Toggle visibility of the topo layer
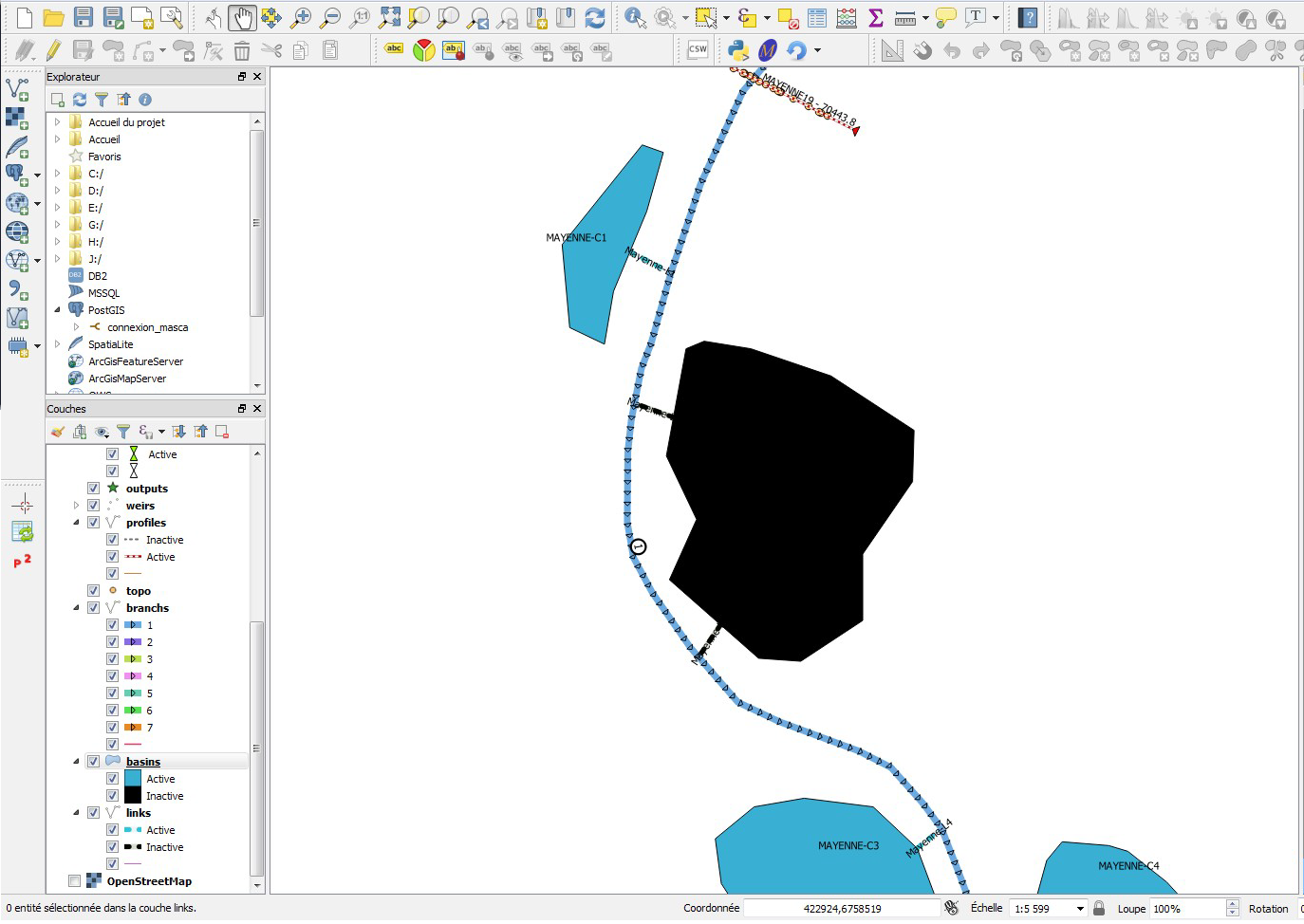1304x924 pixels. tap(93, 591)
